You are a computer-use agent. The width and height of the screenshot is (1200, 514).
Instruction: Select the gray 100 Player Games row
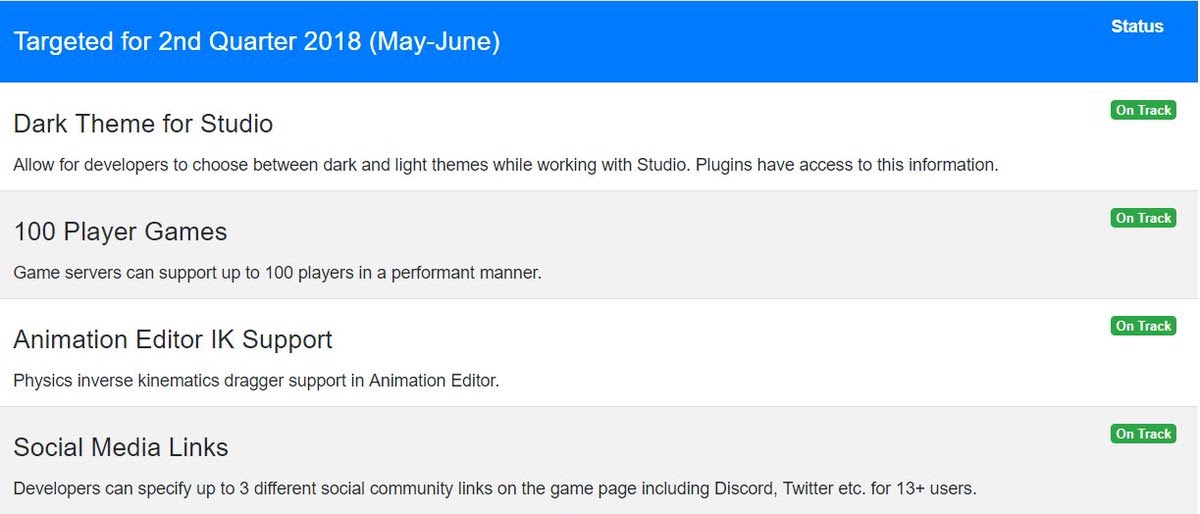click(x=599, y=244)
